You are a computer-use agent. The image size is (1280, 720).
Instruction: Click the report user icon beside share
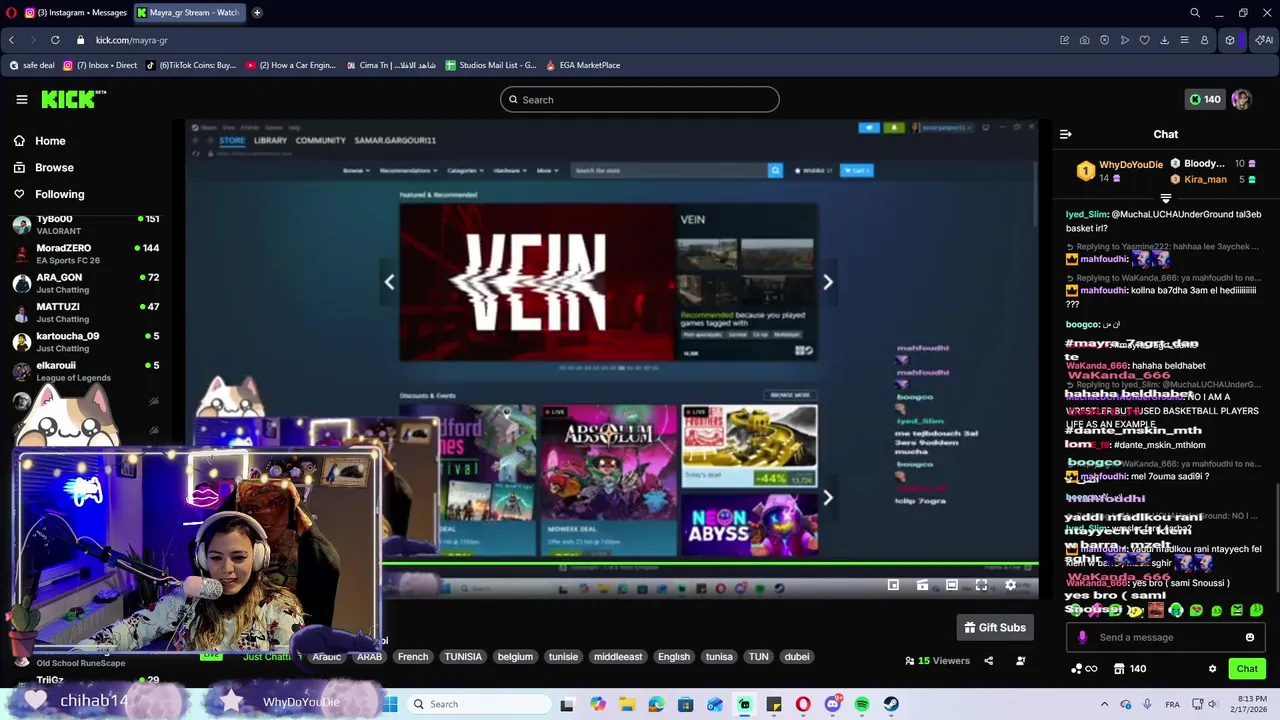tap(1020, 660)
